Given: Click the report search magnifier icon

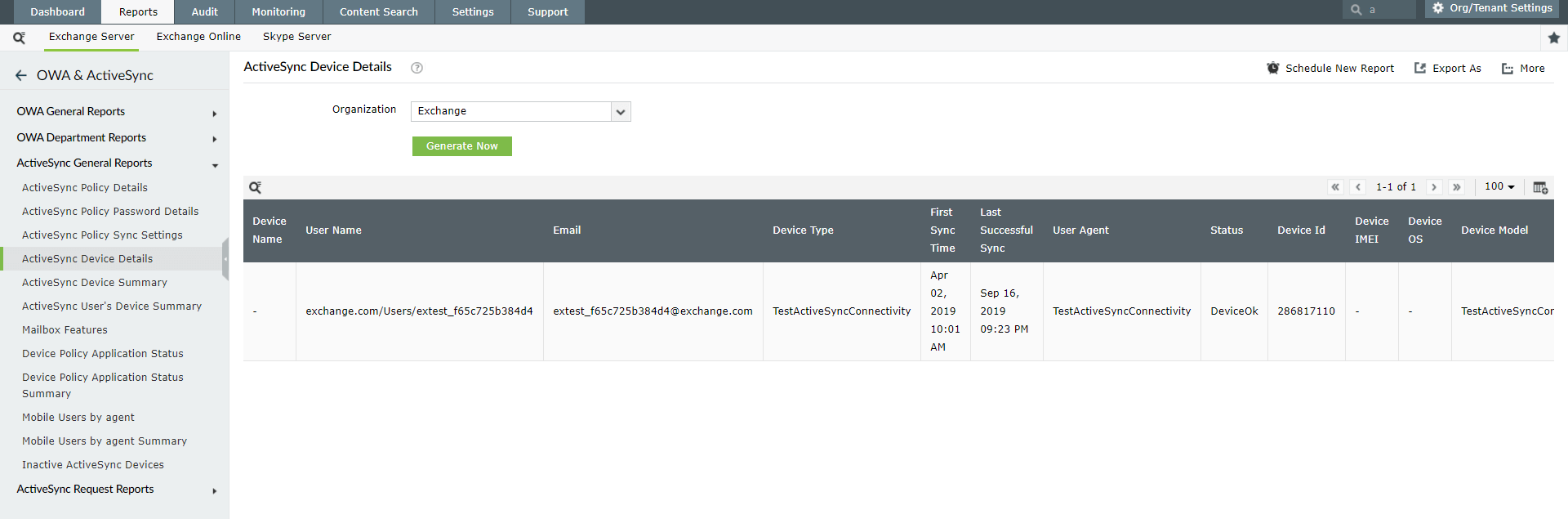Looking at the screenshot, I should [19, 37].
